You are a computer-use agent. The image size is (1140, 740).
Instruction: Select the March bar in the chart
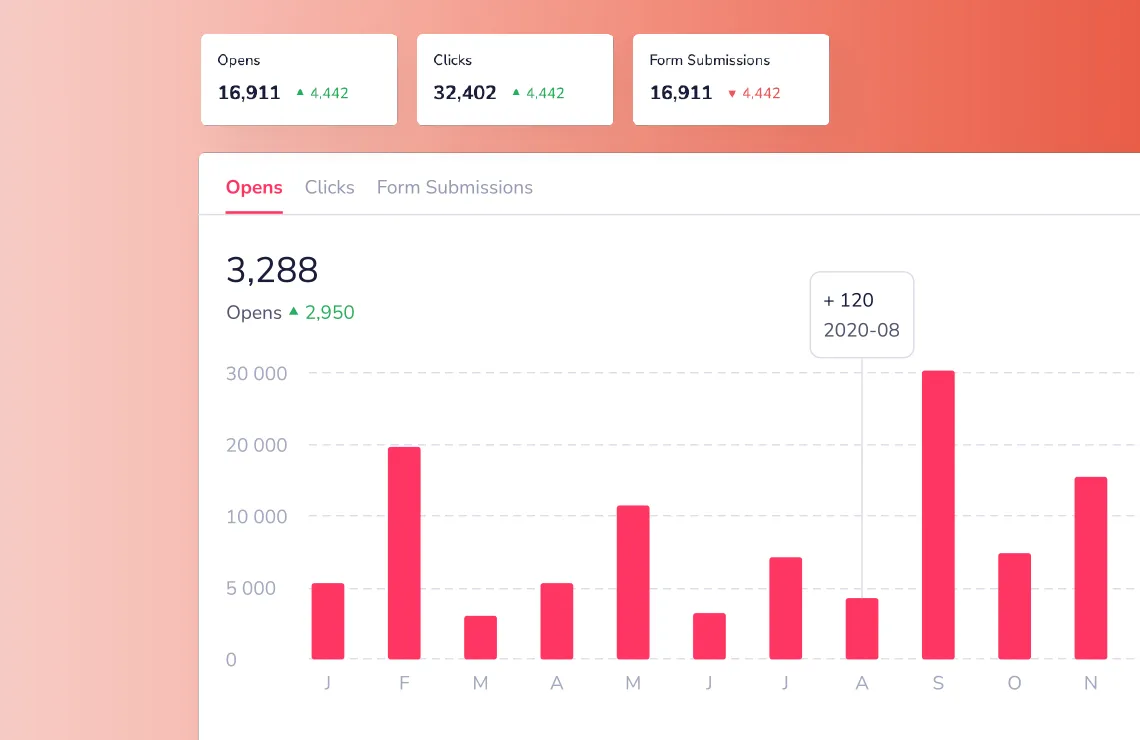click(480, 637)
